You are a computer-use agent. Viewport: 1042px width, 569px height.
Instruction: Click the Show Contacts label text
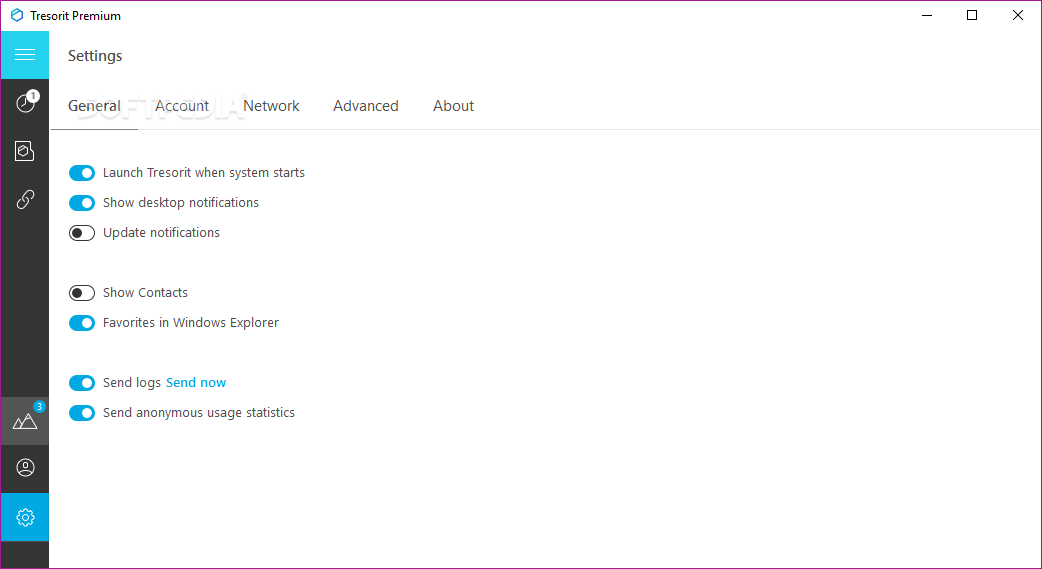pos(146,292)
